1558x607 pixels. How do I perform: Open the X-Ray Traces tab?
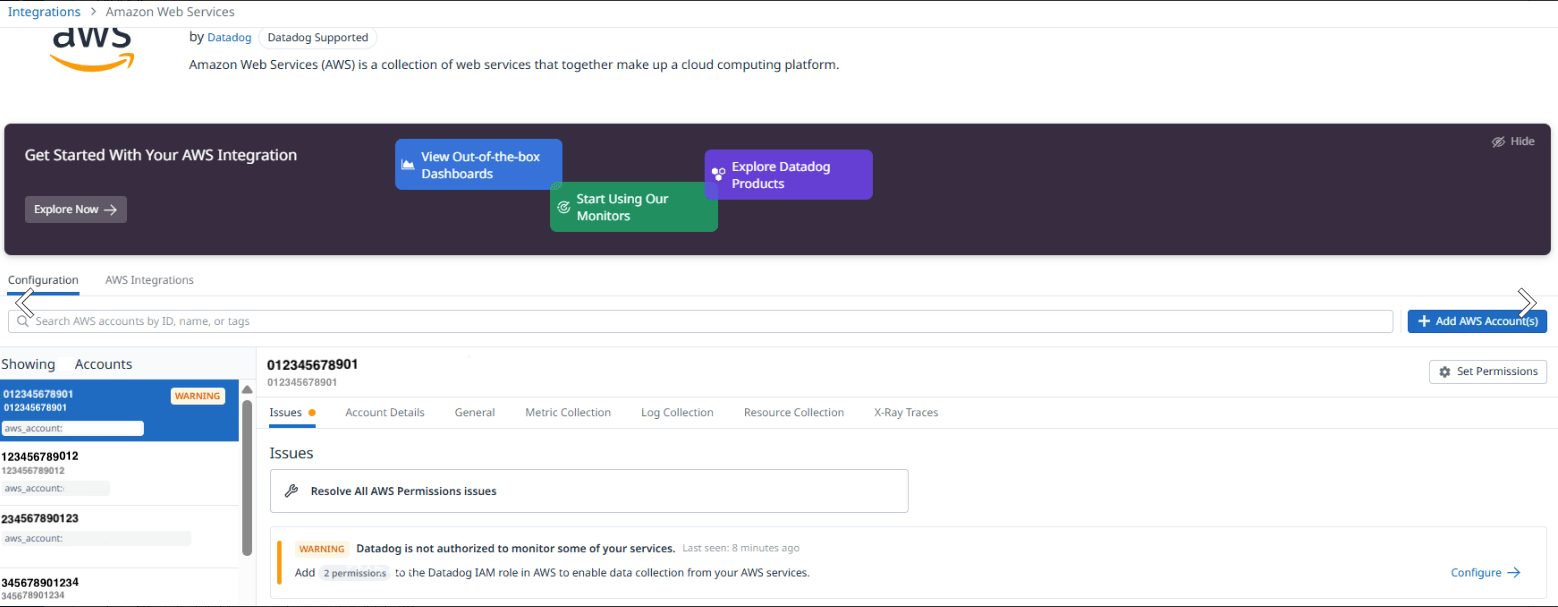pos(906,412)
